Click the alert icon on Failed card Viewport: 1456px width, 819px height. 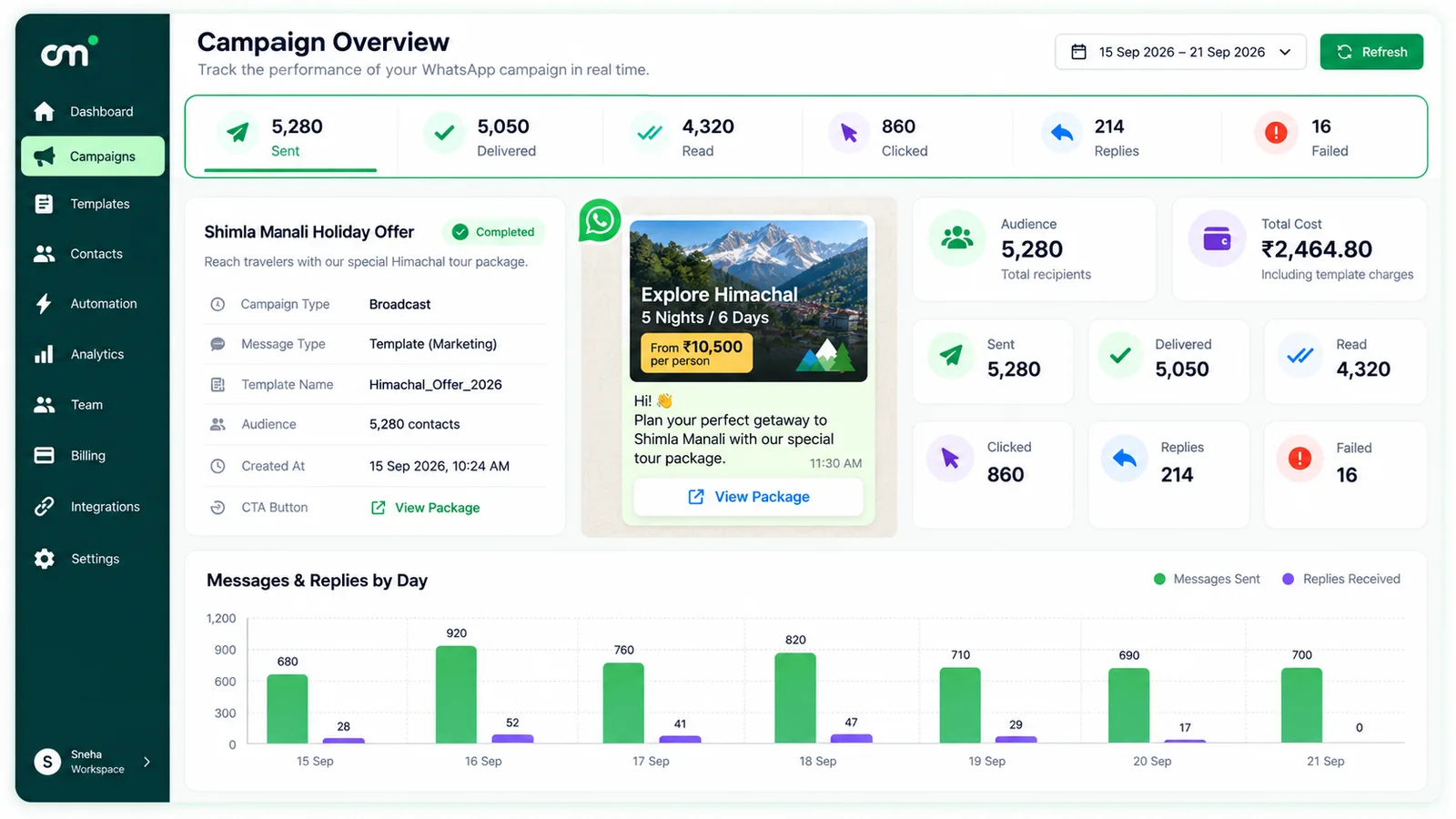click(x=1299, y=458)
